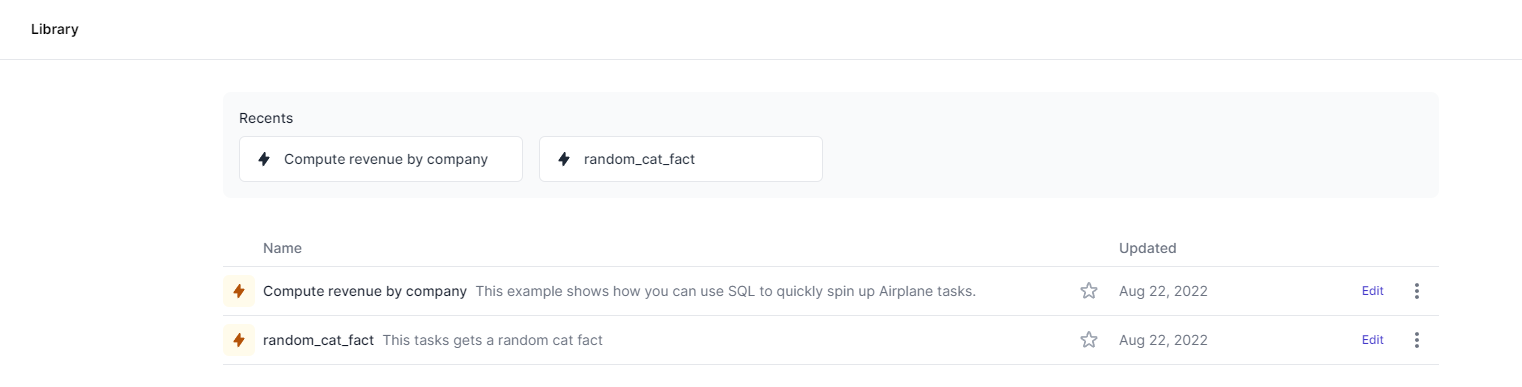The width and height of the screenshot is (1522, 387).
Task: Edit the Compute revenue by company task
Action: tap(1373, 291)
